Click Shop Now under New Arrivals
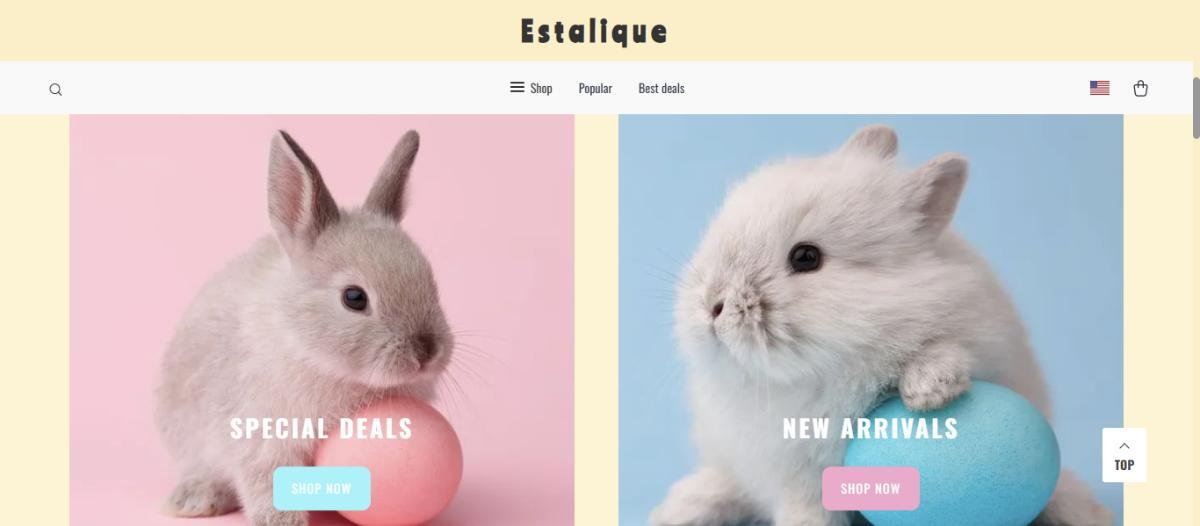The image size is (1200, 526). (x=870, y=488)
